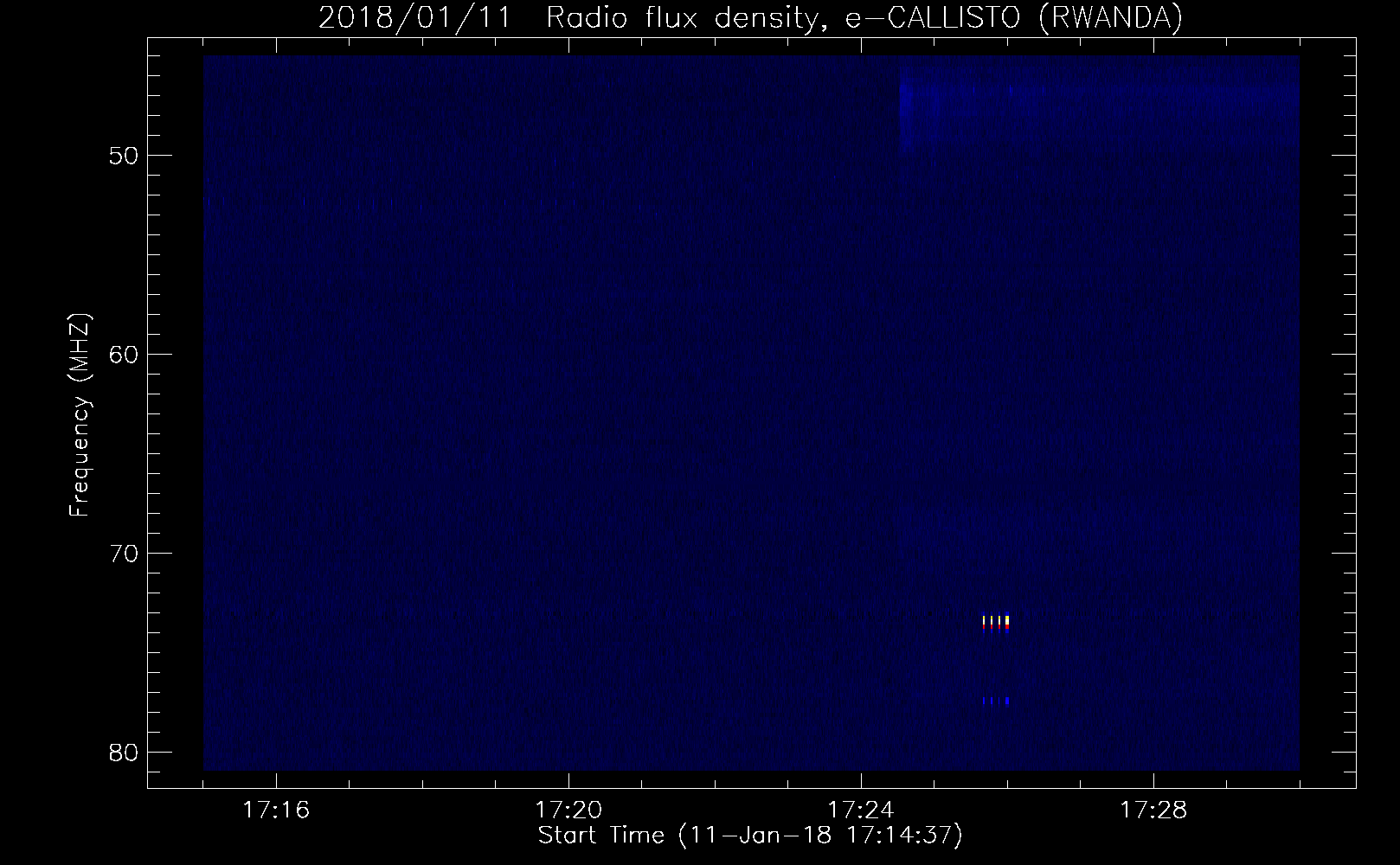Click the 17:20 time tick label
Image resolution: width=1400 pixels, height=865 pixels.
568,811
